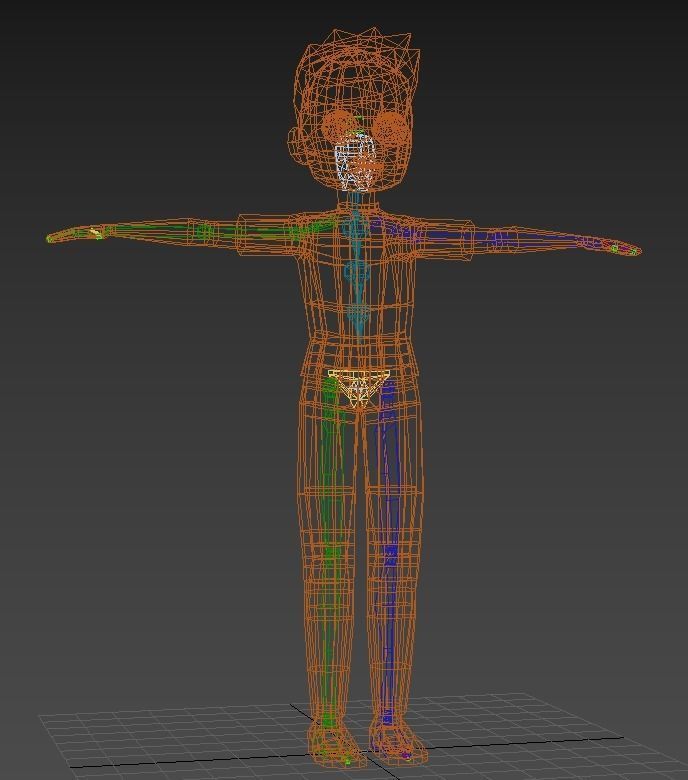Select the blue leg bone
This screenshot has width=688, height=780.
coord(388,550)
